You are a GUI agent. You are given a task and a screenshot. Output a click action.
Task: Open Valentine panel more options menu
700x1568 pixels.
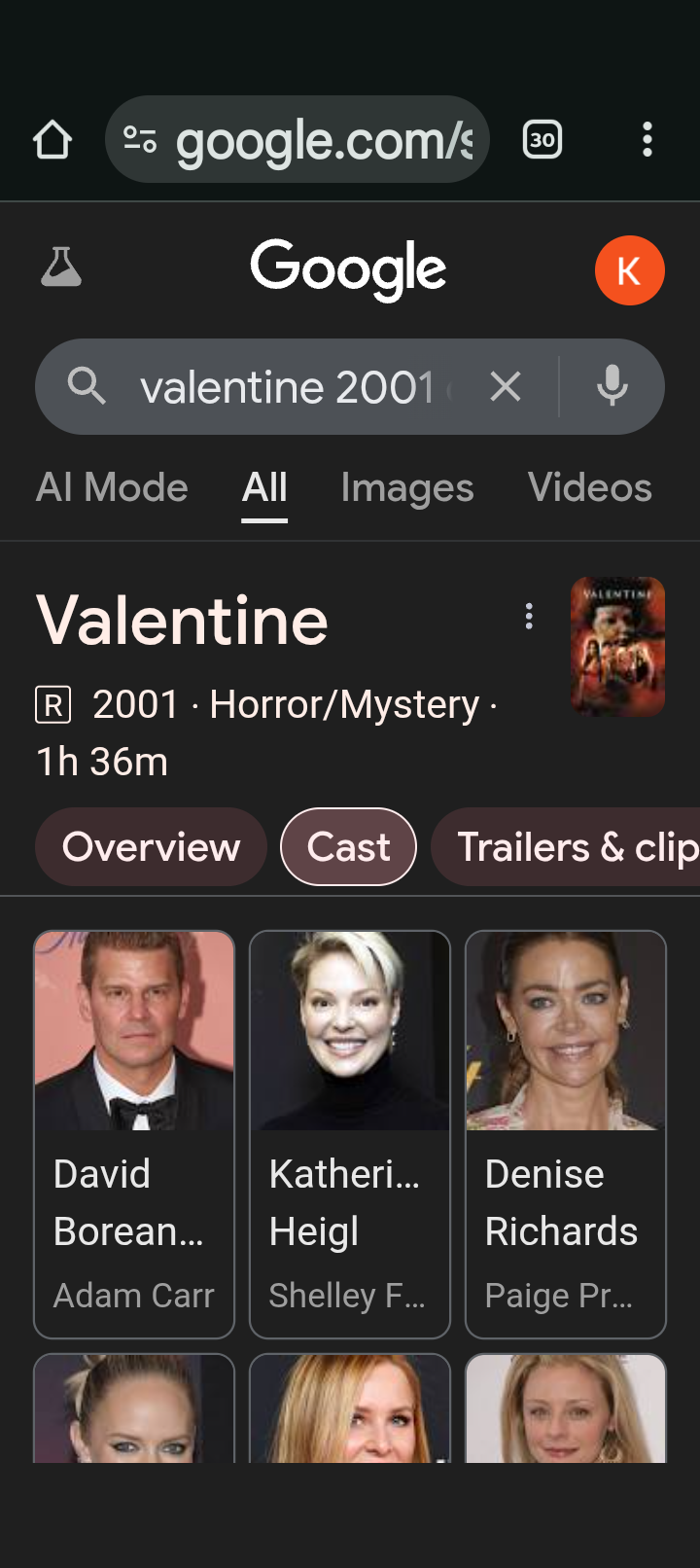point(529,616)
